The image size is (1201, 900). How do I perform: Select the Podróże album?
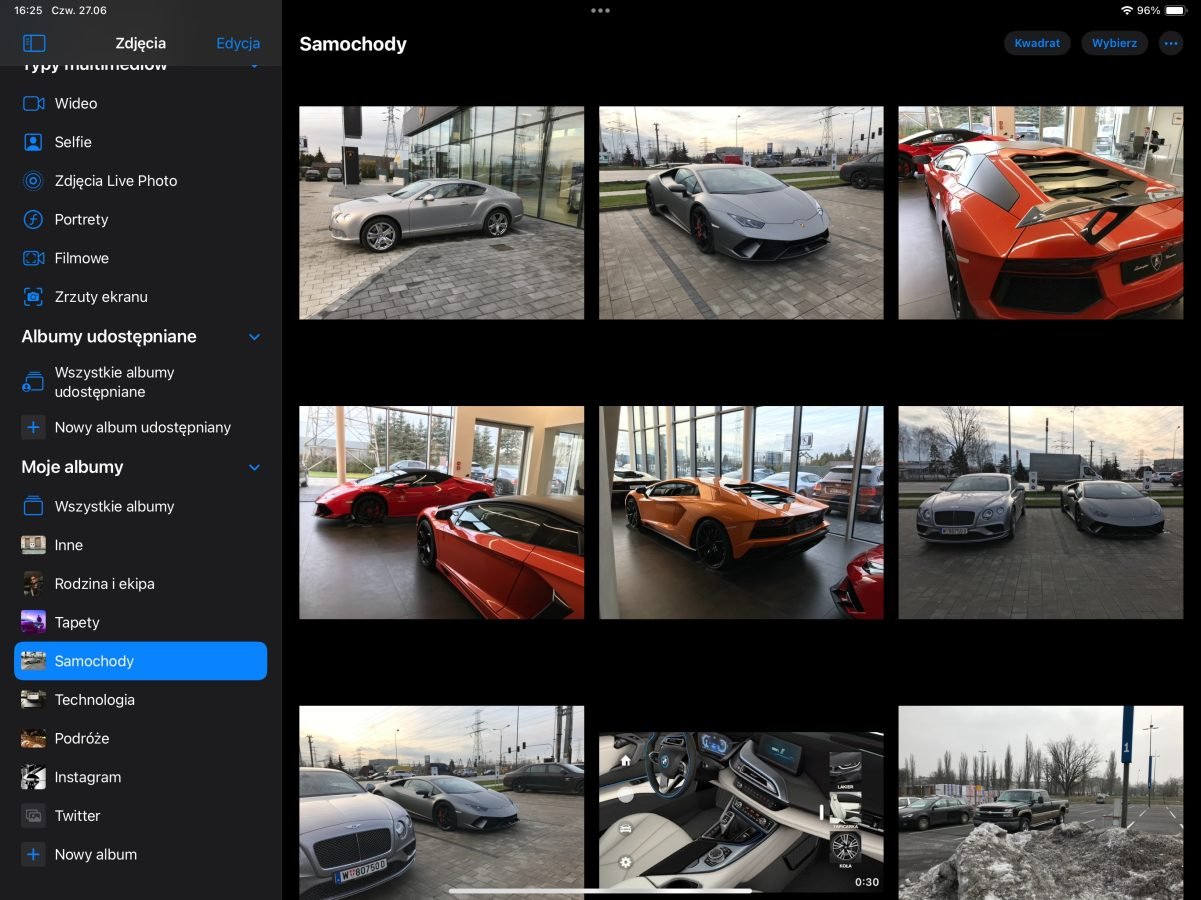[141, 739]
